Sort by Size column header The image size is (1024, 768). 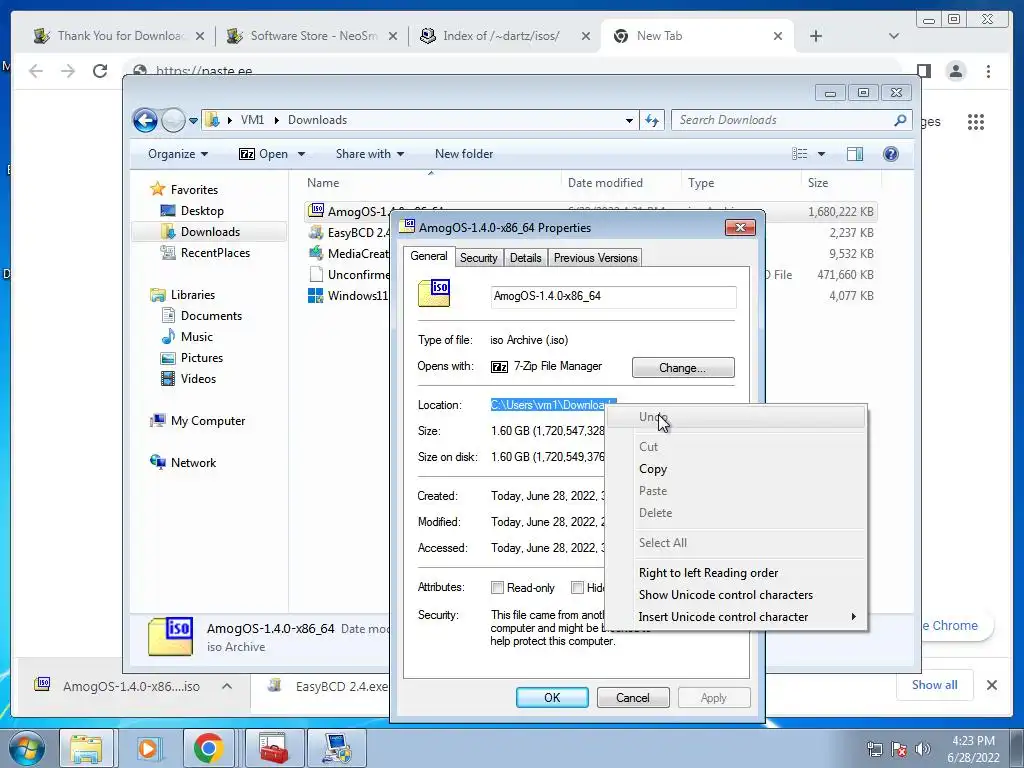point(818,183)
